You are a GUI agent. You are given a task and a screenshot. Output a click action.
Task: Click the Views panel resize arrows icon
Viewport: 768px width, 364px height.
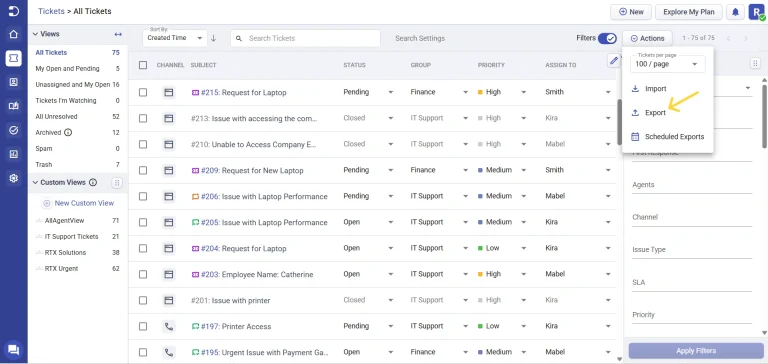tap(118, 34)
